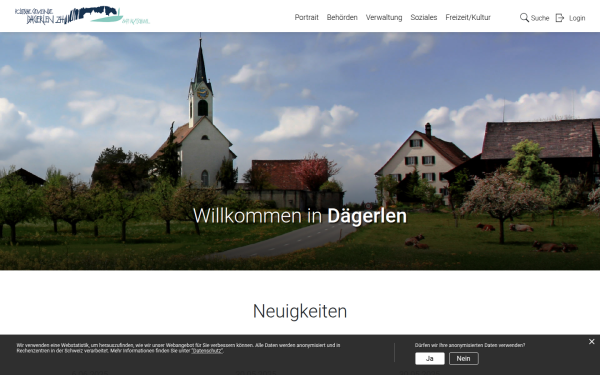Image resolution: width=600 pixels, height=375 pixels.
Task: Open the Soziales menu
Action: click(x=424, y=18)
